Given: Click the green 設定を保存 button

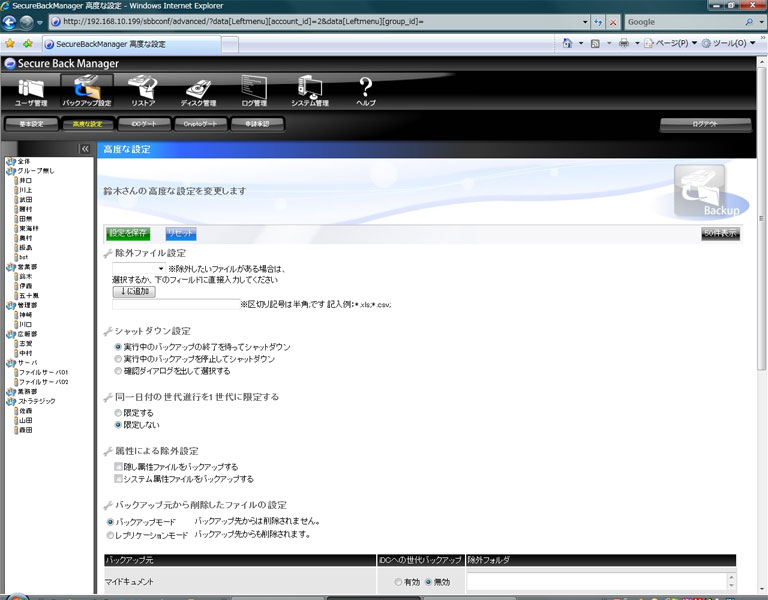Looking at the screenshot, I should 128,234.
